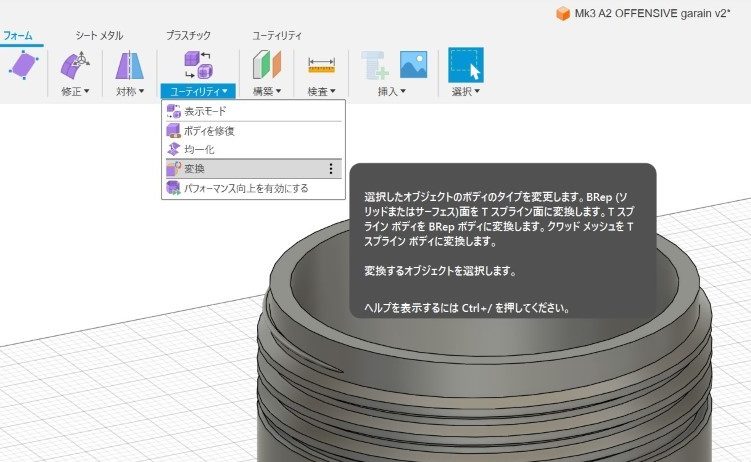Click the Modify (修正) edit form icon
The width and height of the screenshot is (751, 462).
point(75,66)
